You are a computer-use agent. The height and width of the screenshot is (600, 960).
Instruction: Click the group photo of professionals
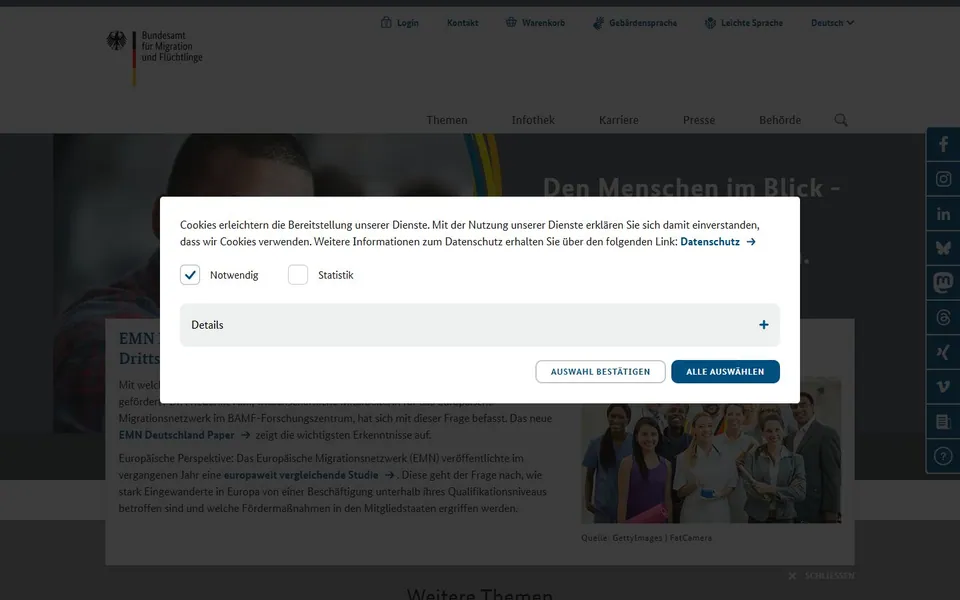coord(711,450)
